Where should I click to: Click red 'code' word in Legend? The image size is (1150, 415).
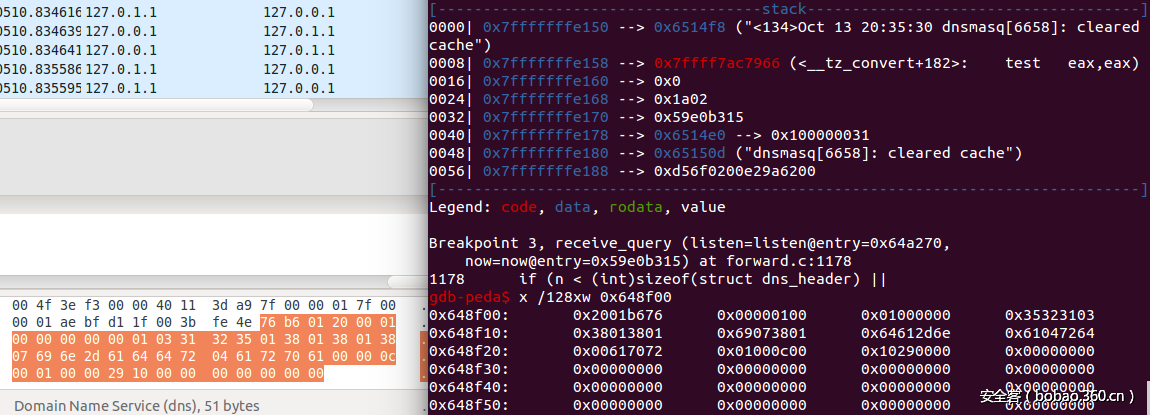pos(519,208)
